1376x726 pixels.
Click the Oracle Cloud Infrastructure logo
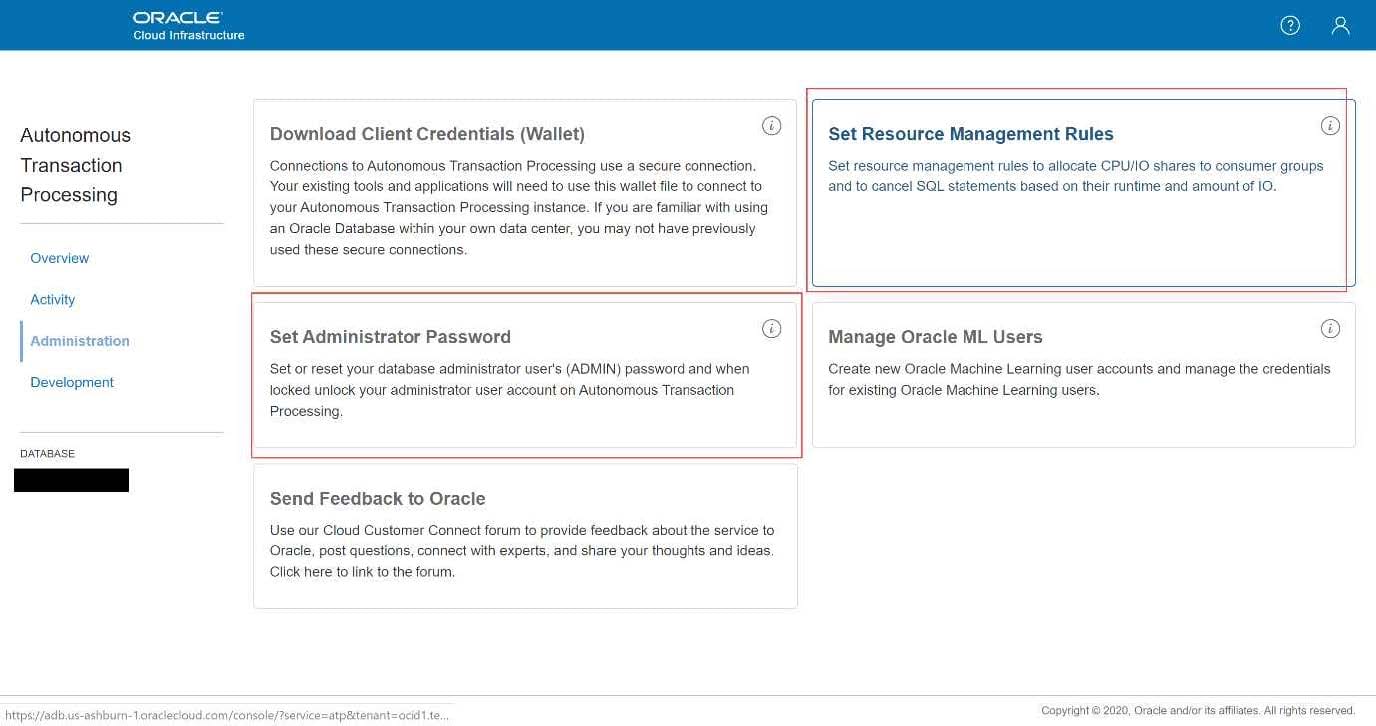click(x=188, y=26)
